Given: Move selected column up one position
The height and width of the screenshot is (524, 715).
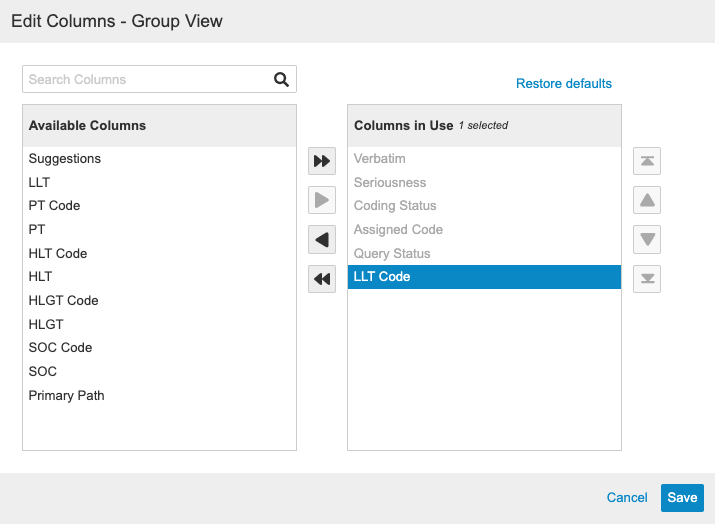Looking at the screenshot, I should click(x=647, y=201).
